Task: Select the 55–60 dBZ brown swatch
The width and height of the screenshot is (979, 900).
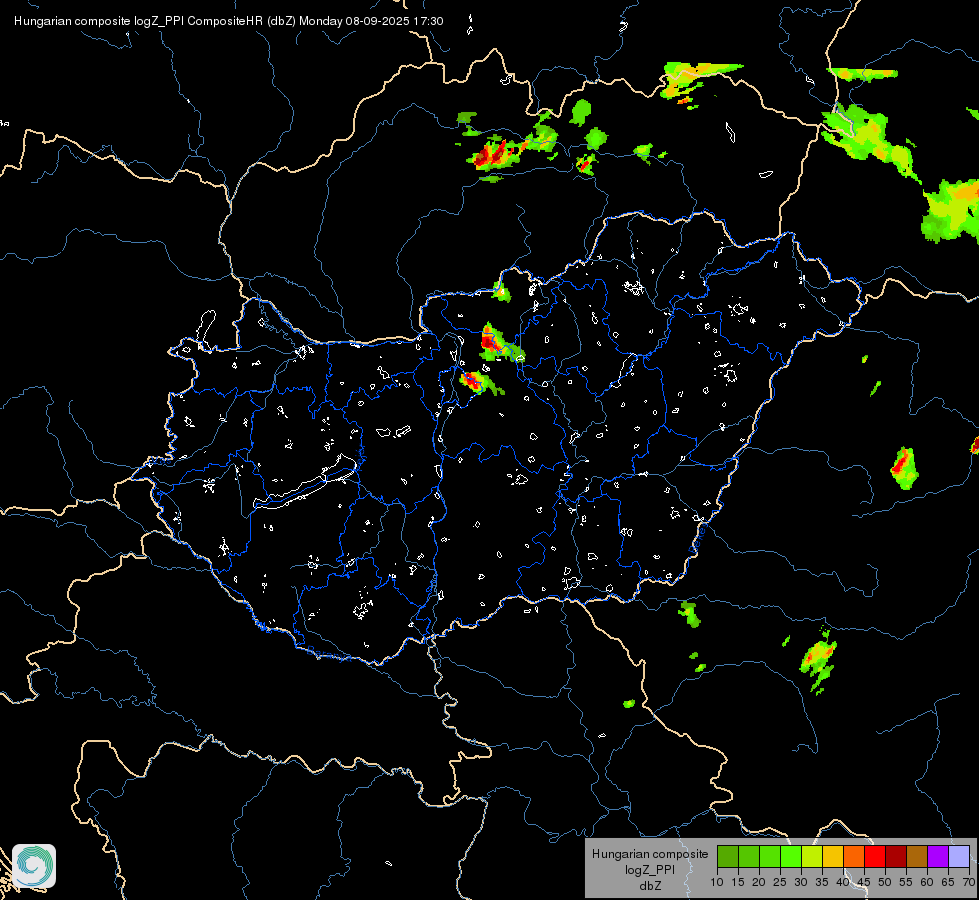Action: click(917, 856)
